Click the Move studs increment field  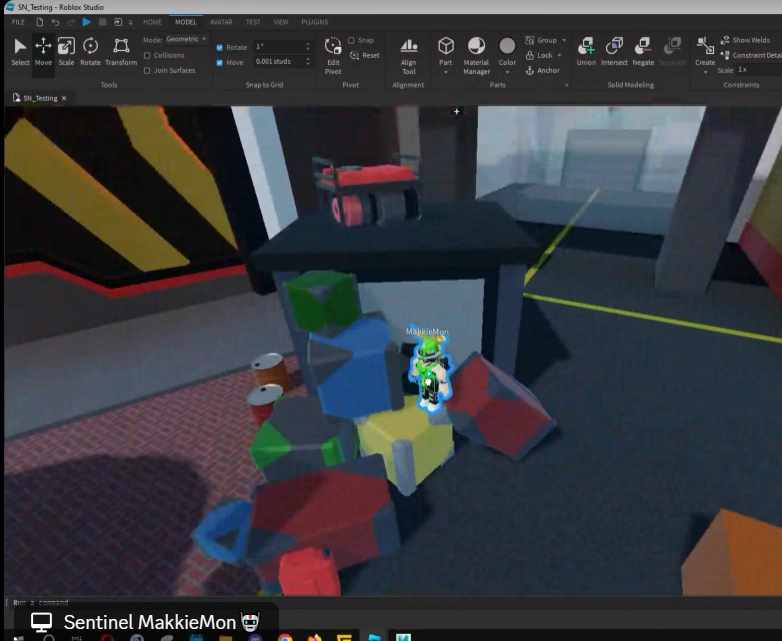click(x=278, y=61)
